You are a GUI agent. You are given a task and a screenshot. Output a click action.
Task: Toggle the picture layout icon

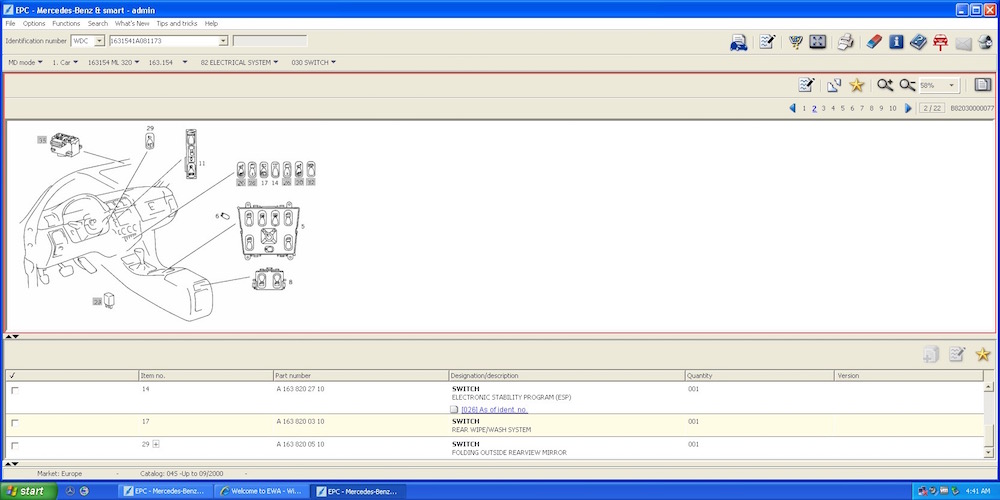coord(983,85)
